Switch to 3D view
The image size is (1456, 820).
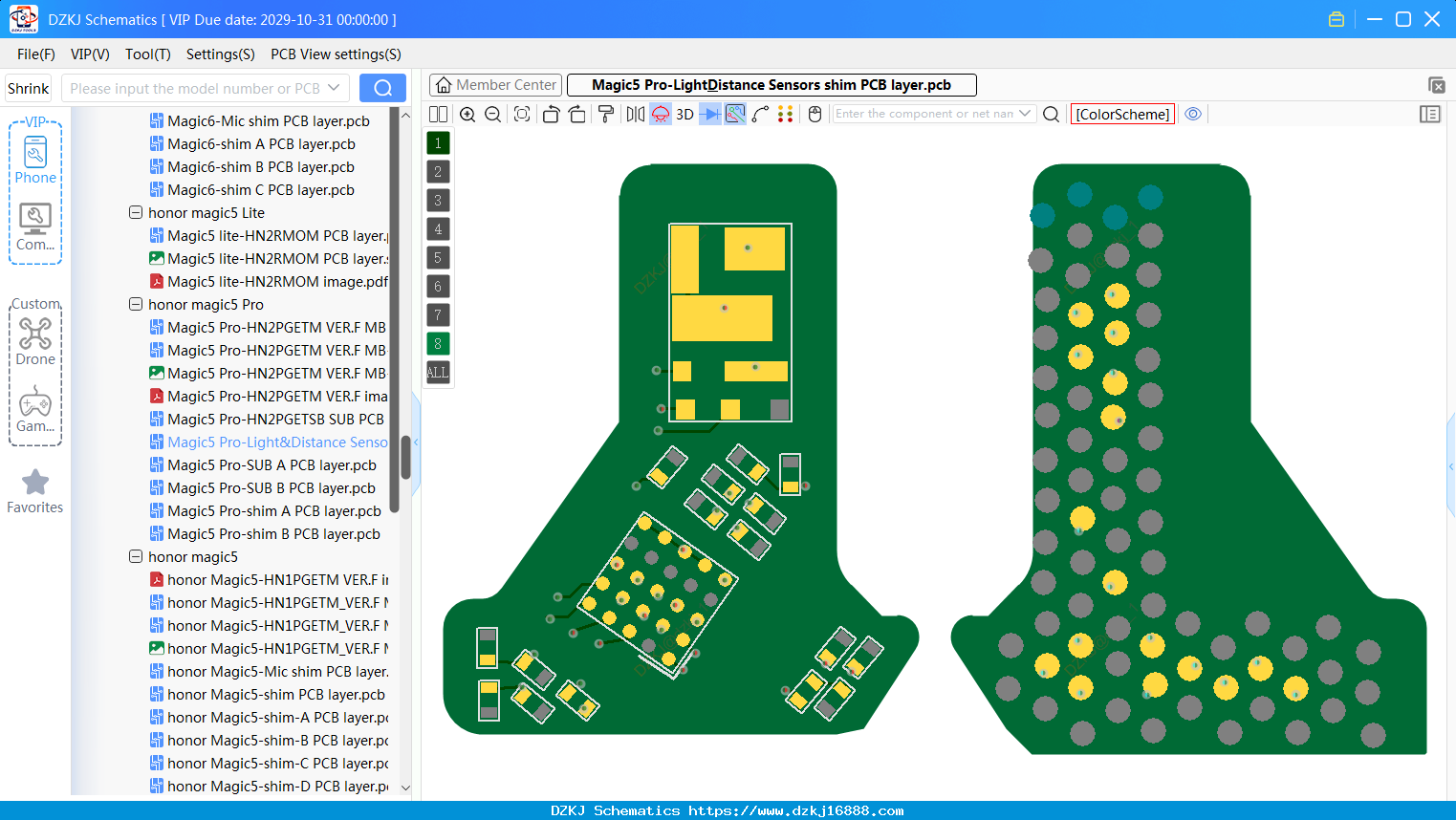(685, 114)
